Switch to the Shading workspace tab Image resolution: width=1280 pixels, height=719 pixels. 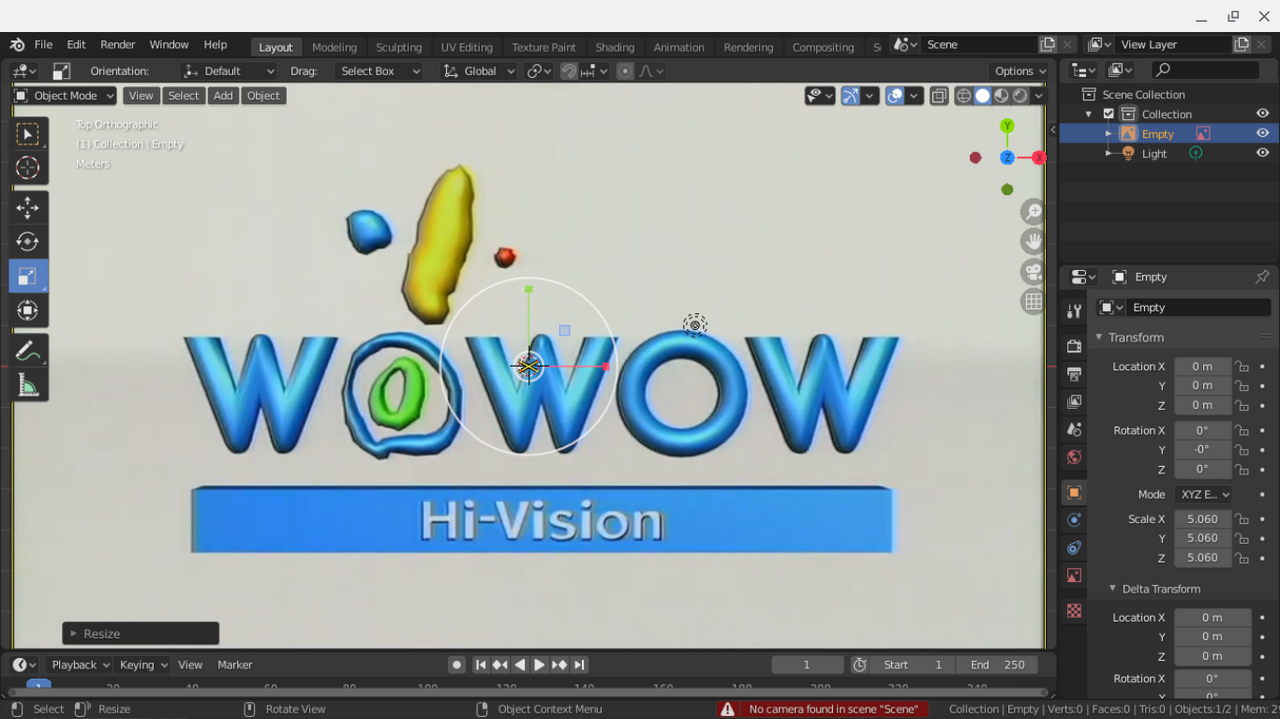point(615,47)
